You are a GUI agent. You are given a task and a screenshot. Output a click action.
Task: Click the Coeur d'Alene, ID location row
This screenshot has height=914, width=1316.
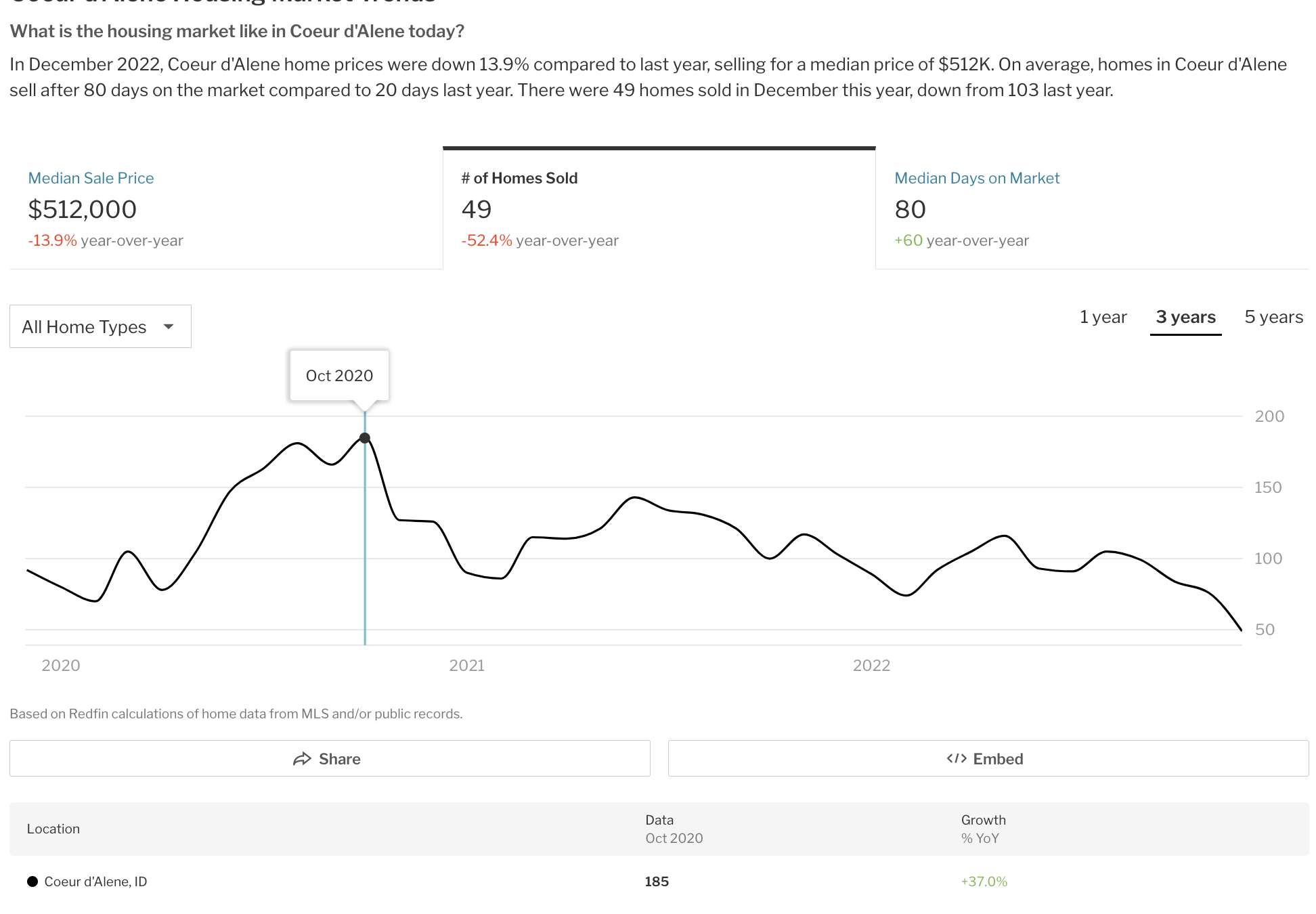[x=95, y=882]
